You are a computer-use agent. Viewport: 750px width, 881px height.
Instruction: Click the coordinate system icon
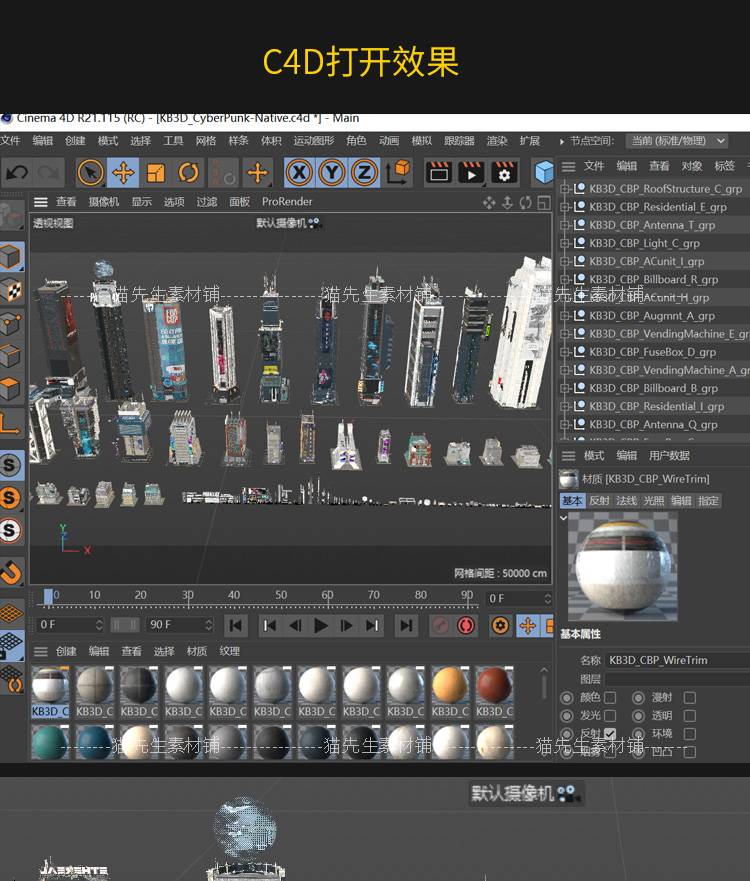(x=398, y=172)
